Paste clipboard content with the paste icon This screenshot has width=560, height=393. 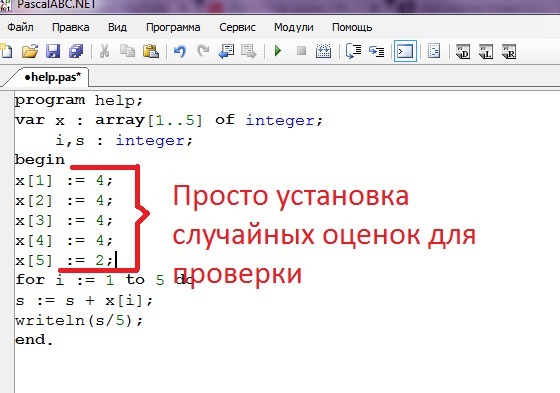coord(151,51)
